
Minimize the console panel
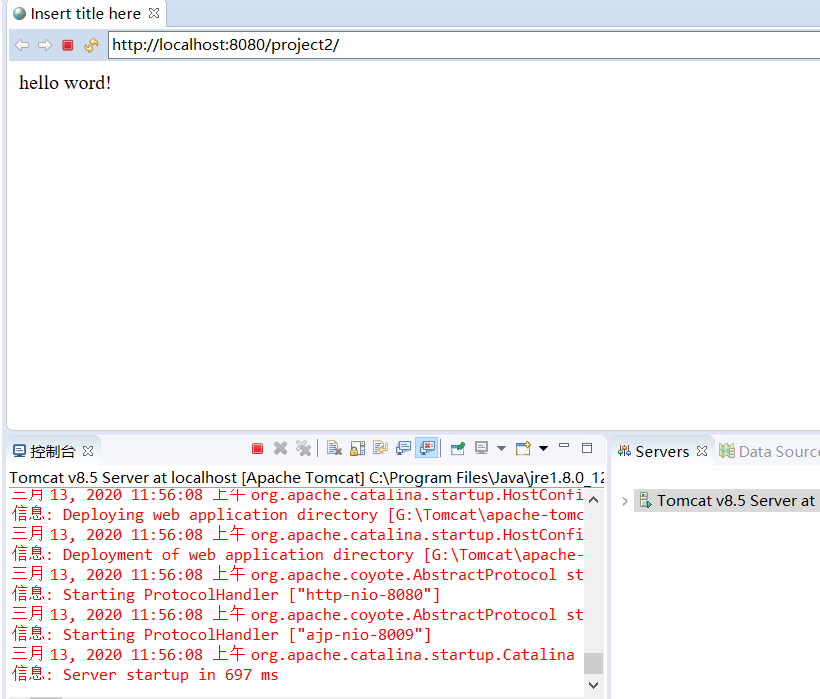pos(564,446)
